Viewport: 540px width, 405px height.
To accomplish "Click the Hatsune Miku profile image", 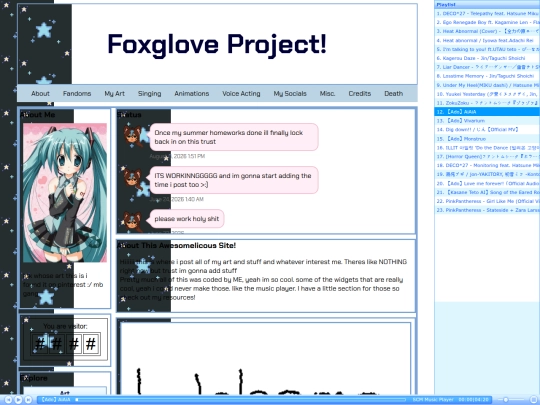I will [x=65, y=193].
